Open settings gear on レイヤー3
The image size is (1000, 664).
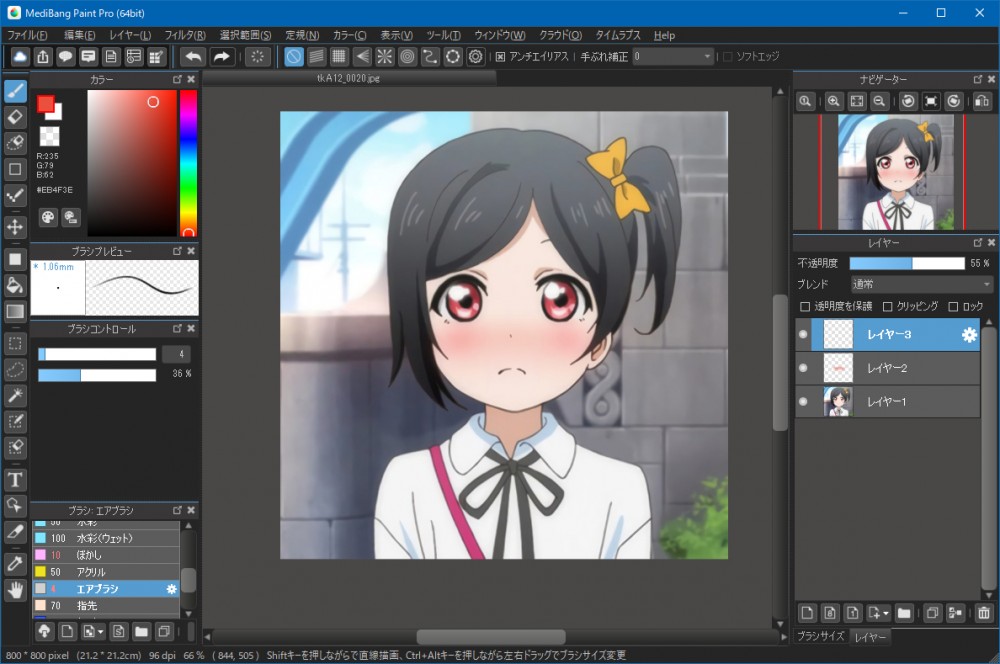(969, 335)
